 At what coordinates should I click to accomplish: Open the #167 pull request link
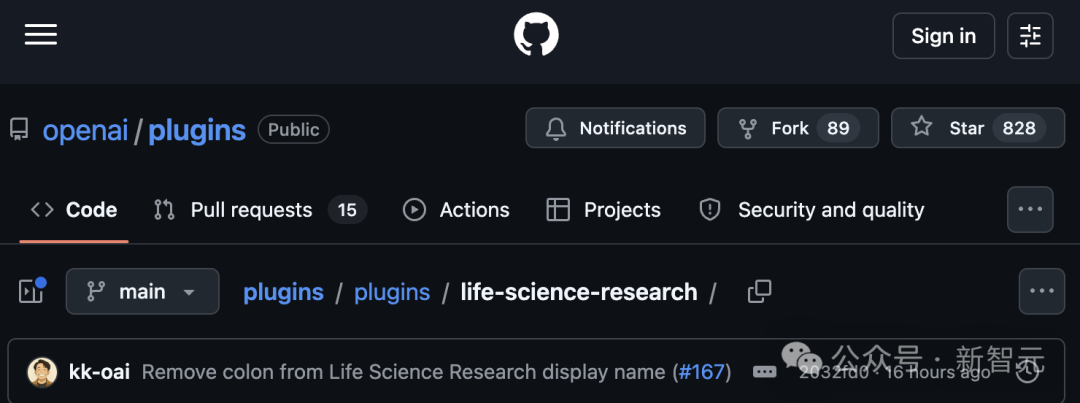pyautogui.click(x=701, y=372)
